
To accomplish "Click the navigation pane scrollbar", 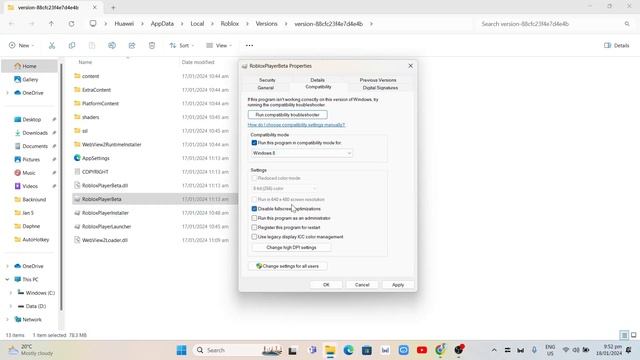I will pos(61,186).
